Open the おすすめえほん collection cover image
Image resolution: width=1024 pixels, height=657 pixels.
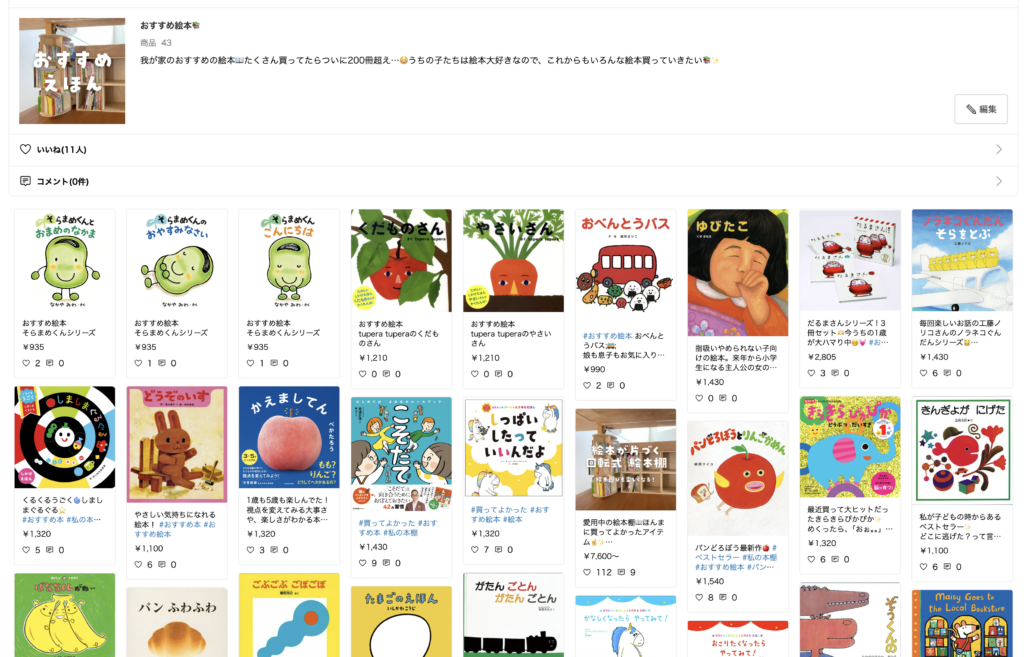coord(72,71)
